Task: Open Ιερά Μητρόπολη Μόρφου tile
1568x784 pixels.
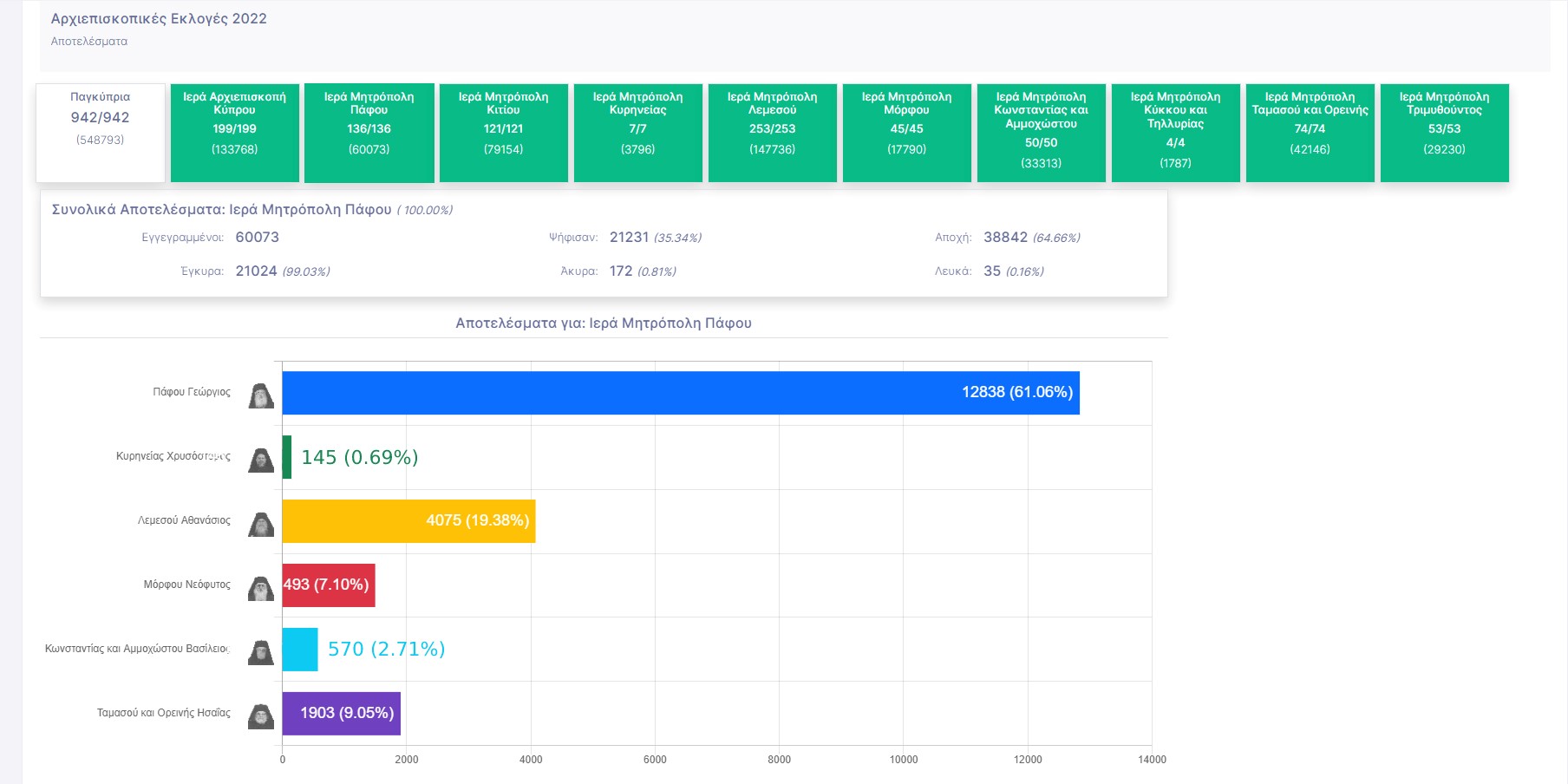Action: [907, 132]
